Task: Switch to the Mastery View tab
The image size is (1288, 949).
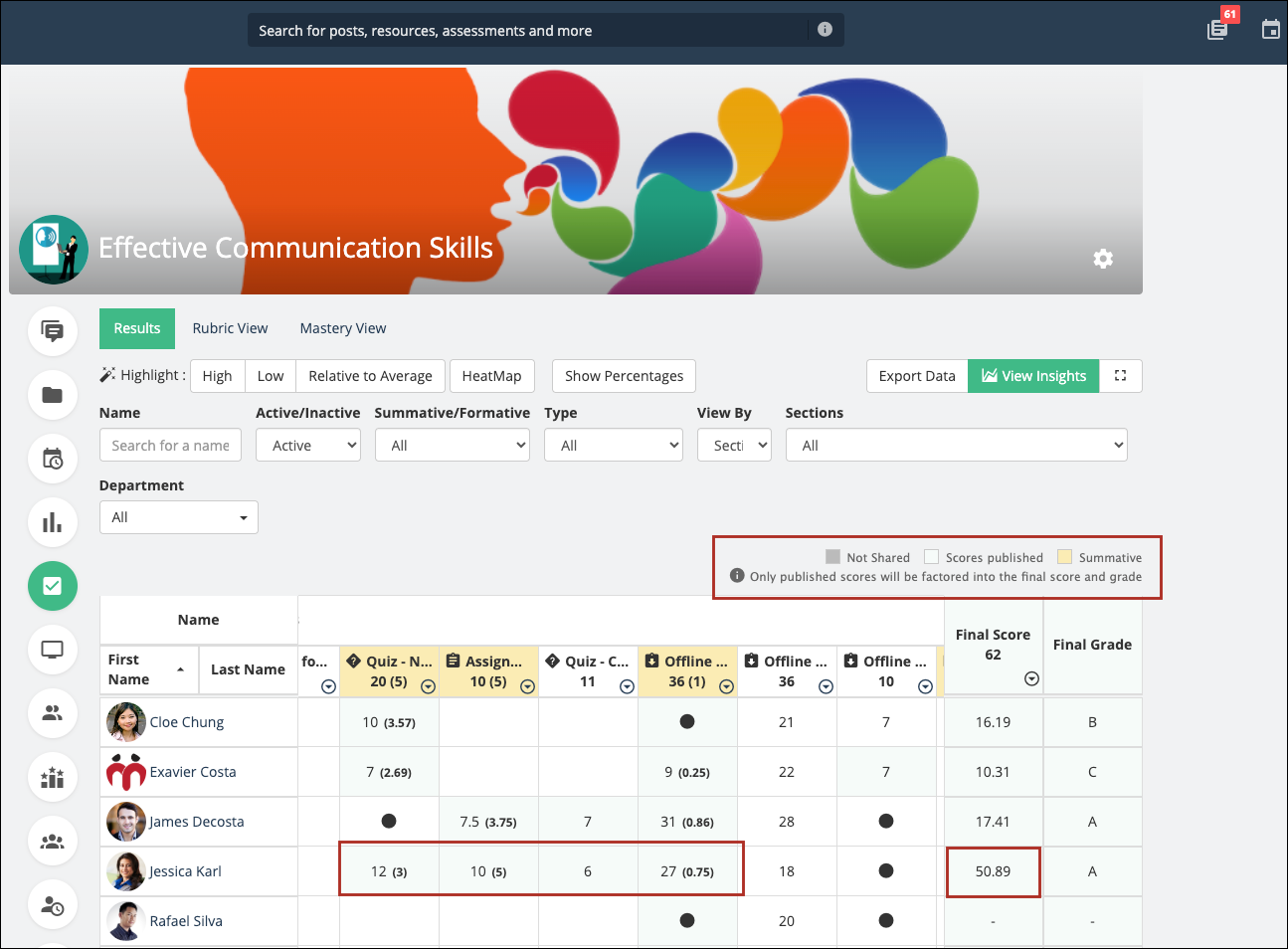Action: click(343, 328)
